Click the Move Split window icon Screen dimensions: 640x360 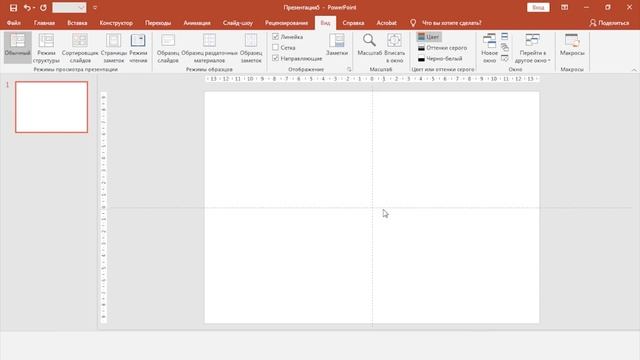coord(505,58)
